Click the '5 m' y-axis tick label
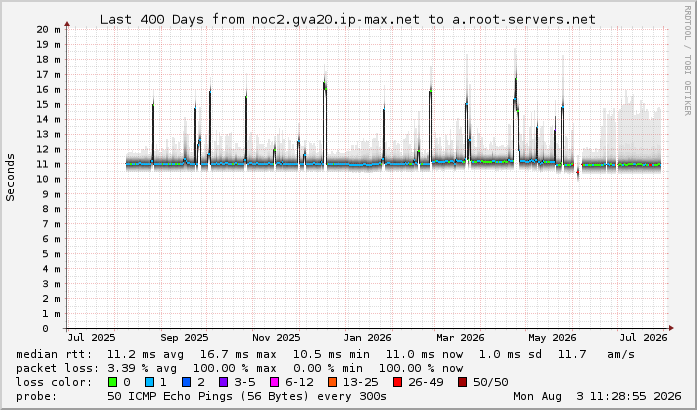The width and height of the screenshot is (697, 410). click(52, 254)
